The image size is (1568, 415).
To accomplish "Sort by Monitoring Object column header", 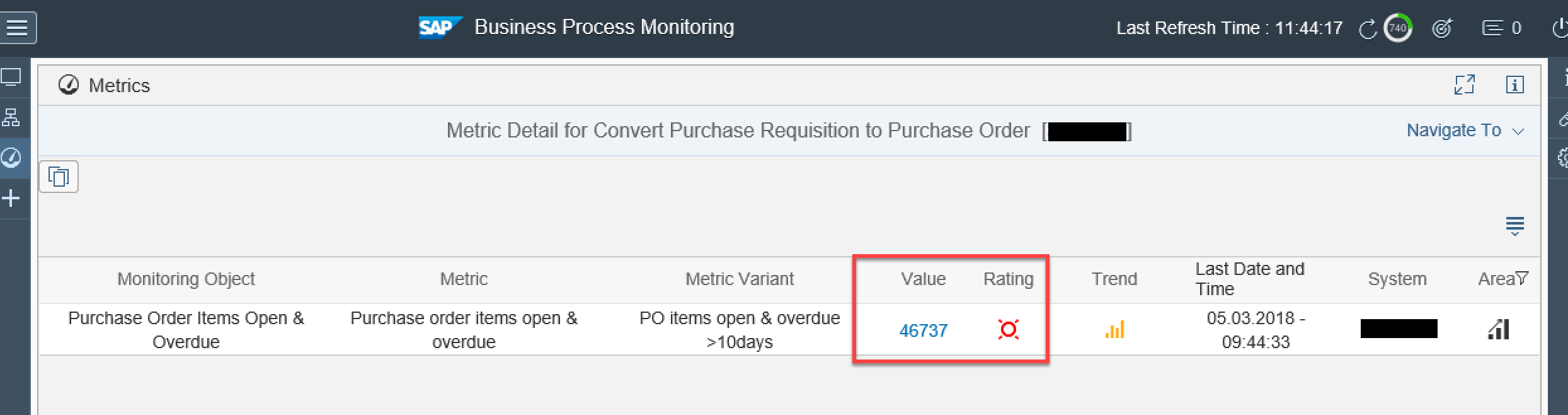I will click(186, 279).
